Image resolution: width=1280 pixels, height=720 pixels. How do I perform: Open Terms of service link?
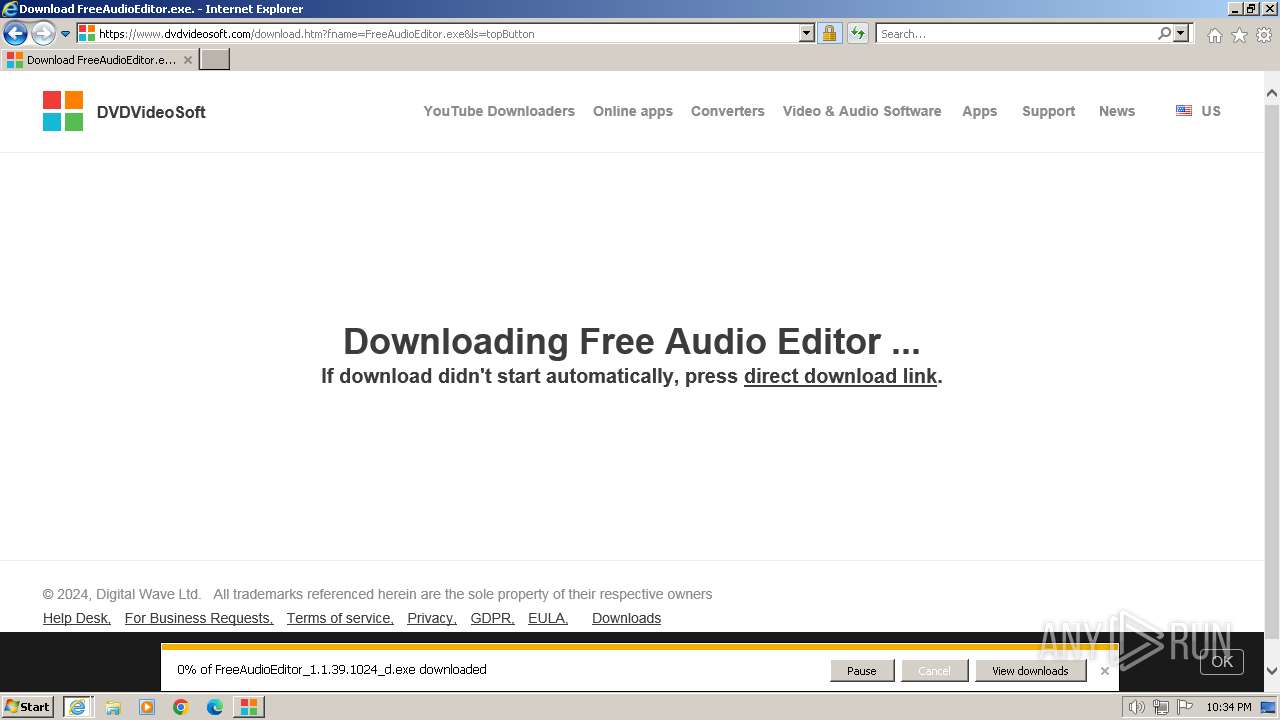(340, 618)
